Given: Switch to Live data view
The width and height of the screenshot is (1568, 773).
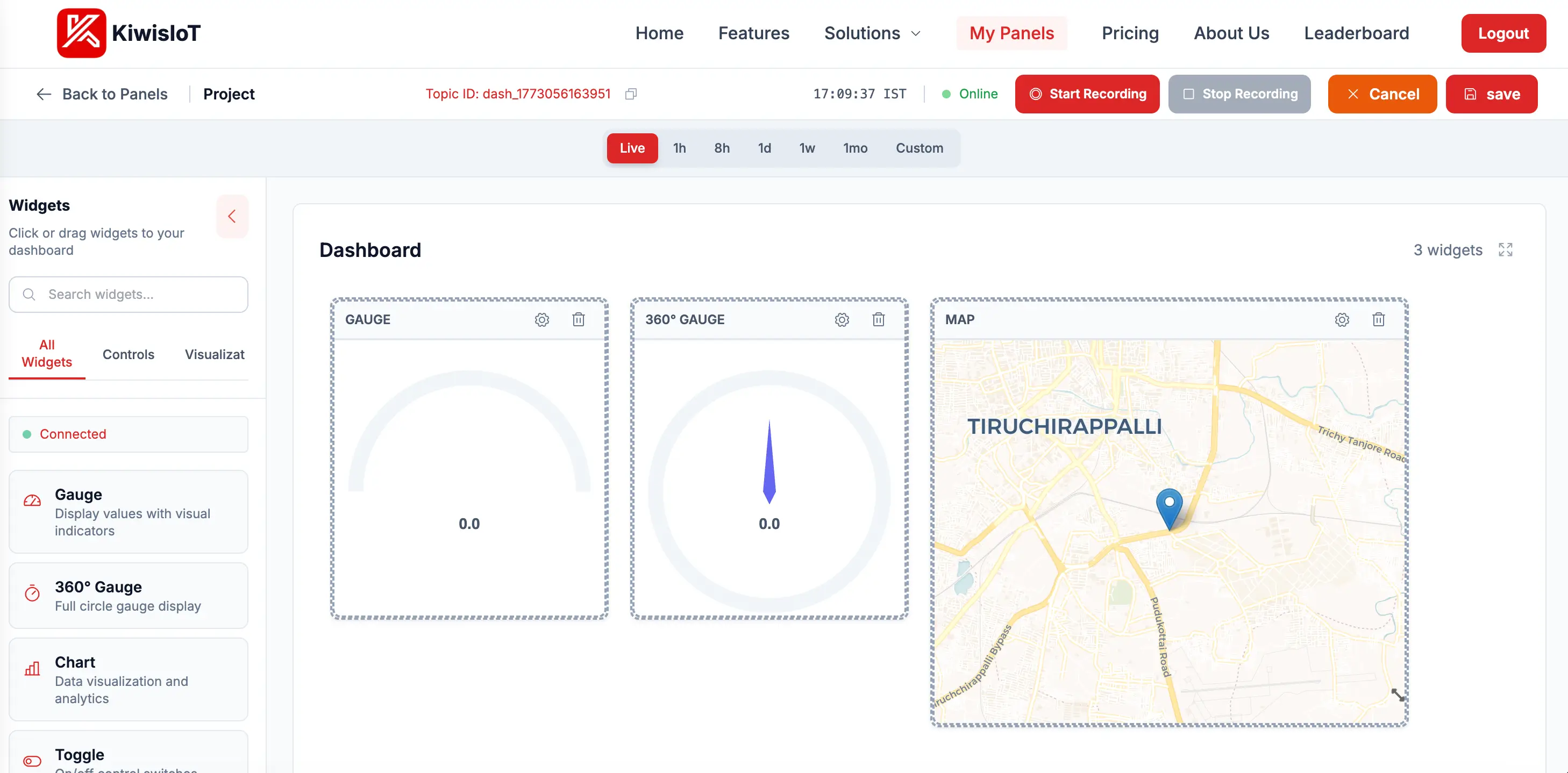Looking at the screenshot, I should pyautogui.click(x=632, y=148).
